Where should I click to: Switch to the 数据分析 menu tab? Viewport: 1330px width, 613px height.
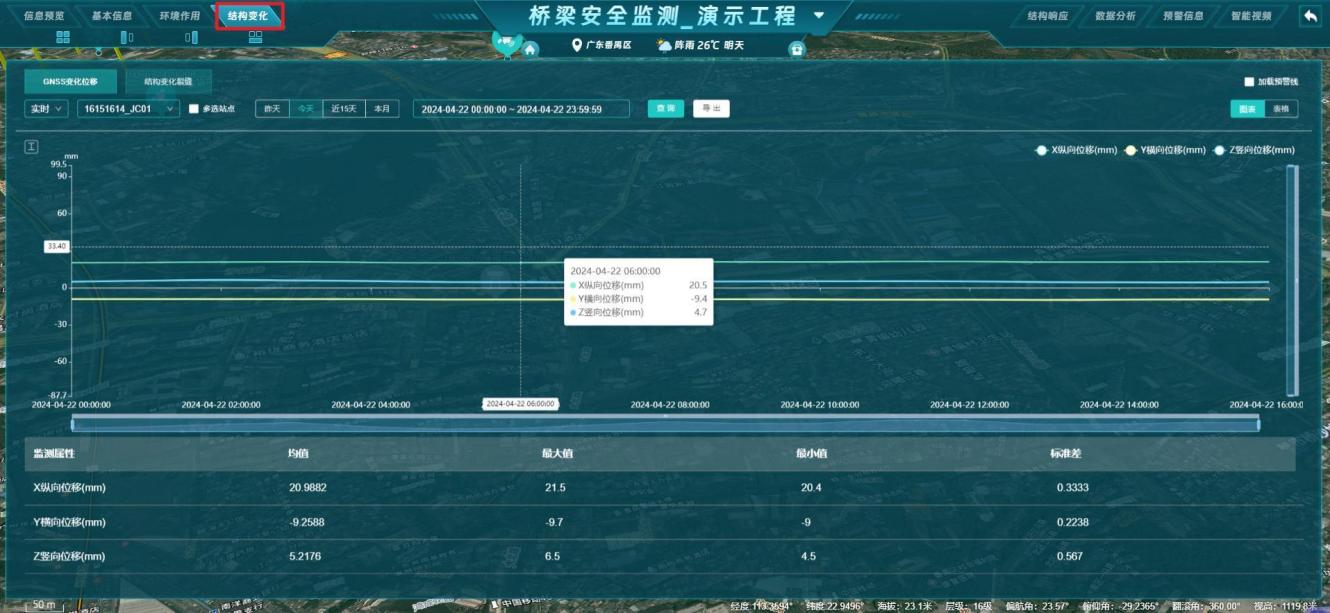click(1115, 16)
